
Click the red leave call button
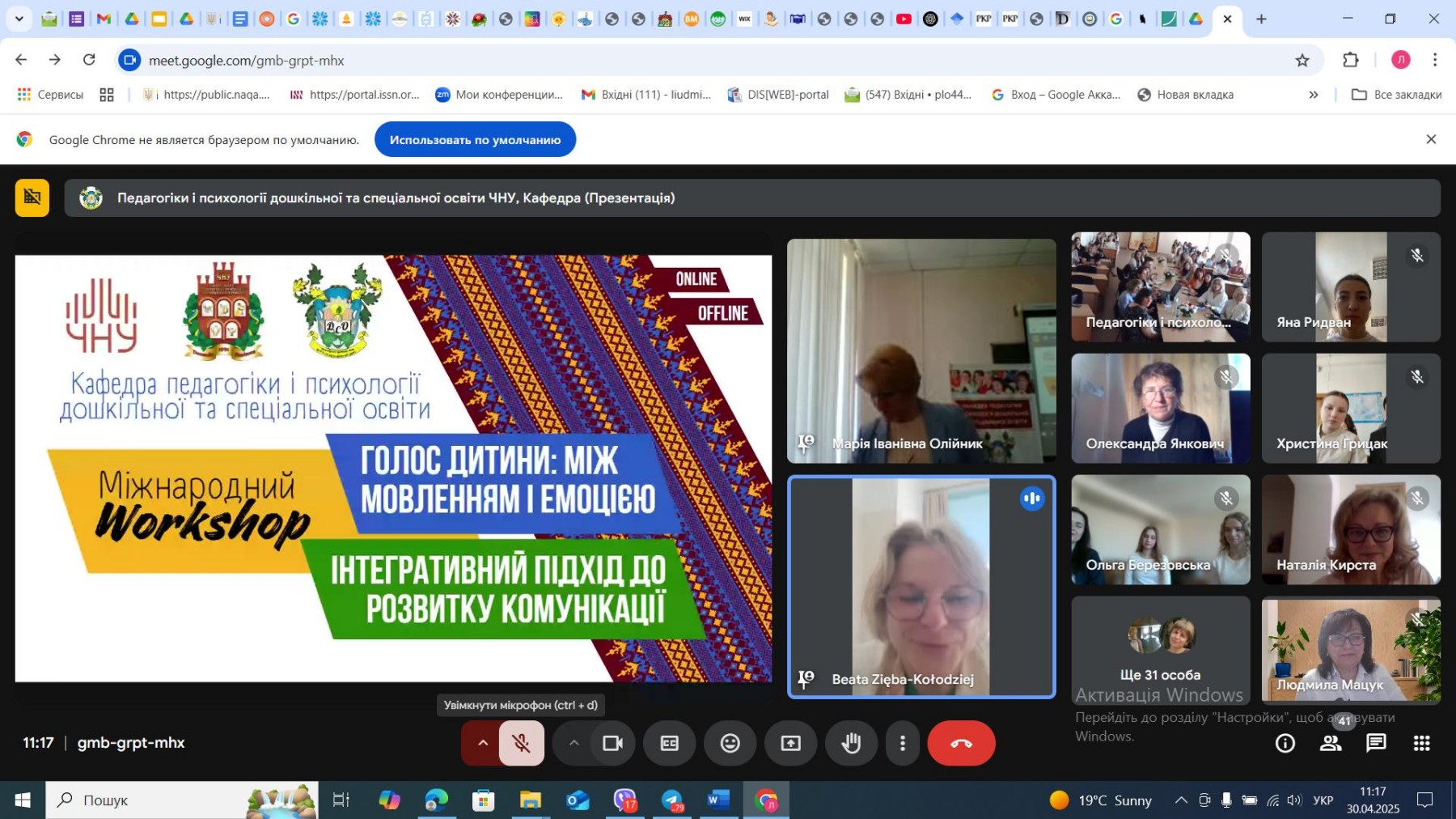point(961,743)
